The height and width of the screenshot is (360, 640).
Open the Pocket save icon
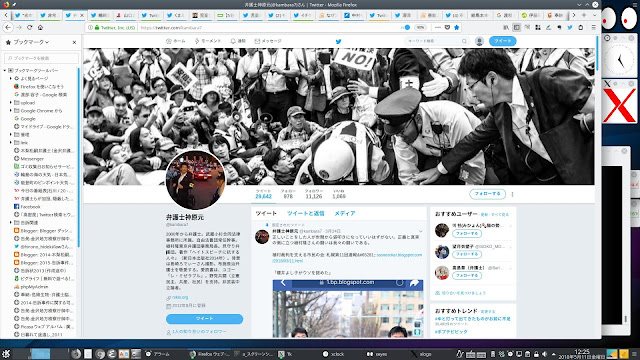pyautogui.click(x=447, y=27)
